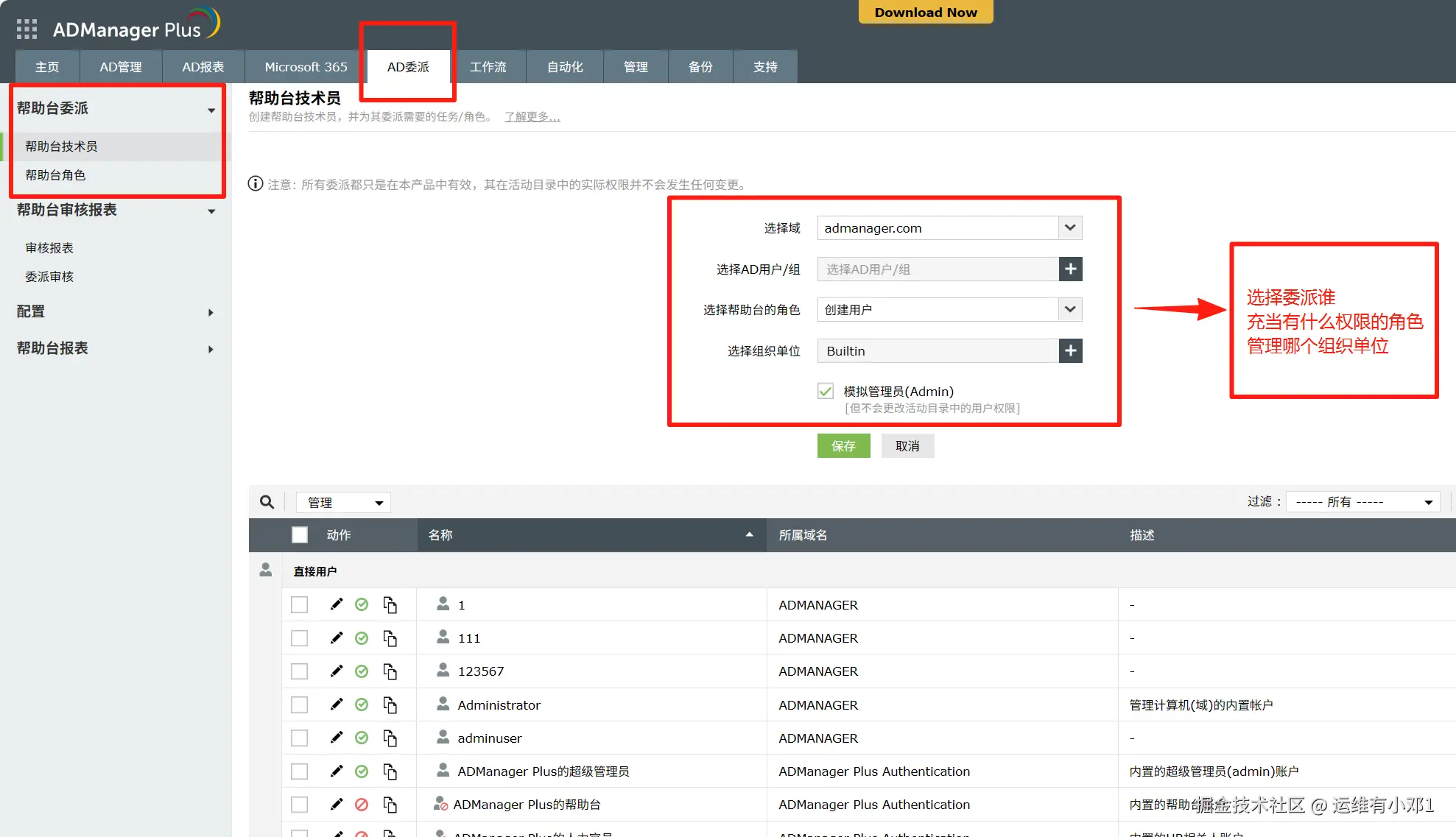Tick the select-all checkbox in table header

300,535
